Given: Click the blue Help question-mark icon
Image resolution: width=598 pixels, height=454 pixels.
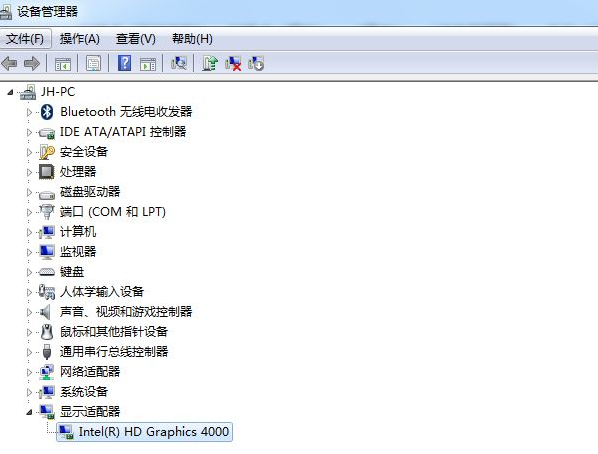Looking at the screenshot, I should (x=125, y=63).
